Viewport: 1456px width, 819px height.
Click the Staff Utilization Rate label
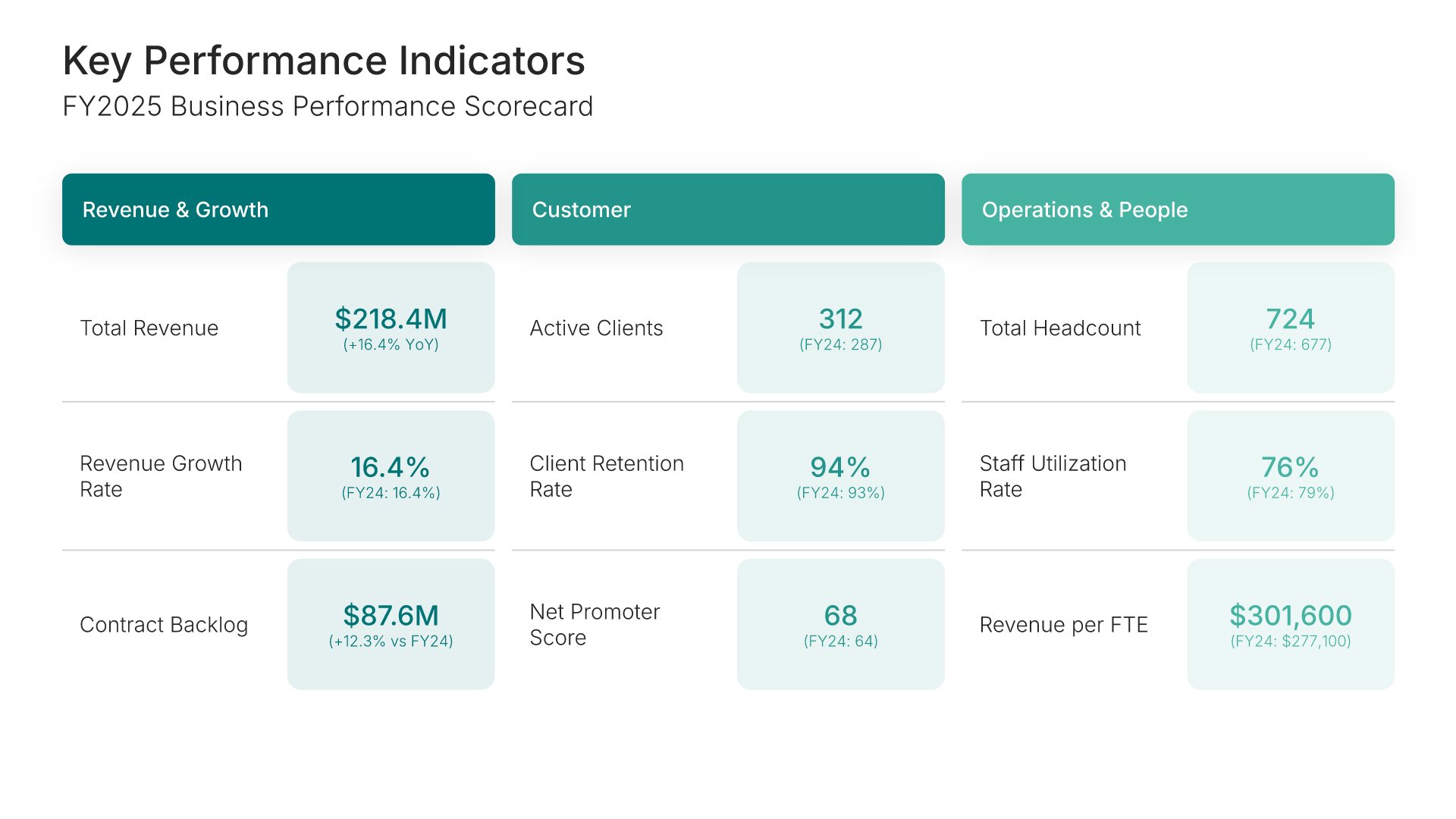pyautogui.click(x=1053, y=476)
